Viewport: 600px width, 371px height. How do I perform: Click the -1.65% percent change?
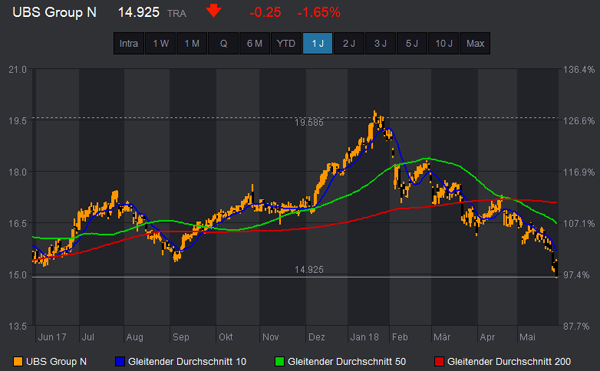tap(318, 13)
